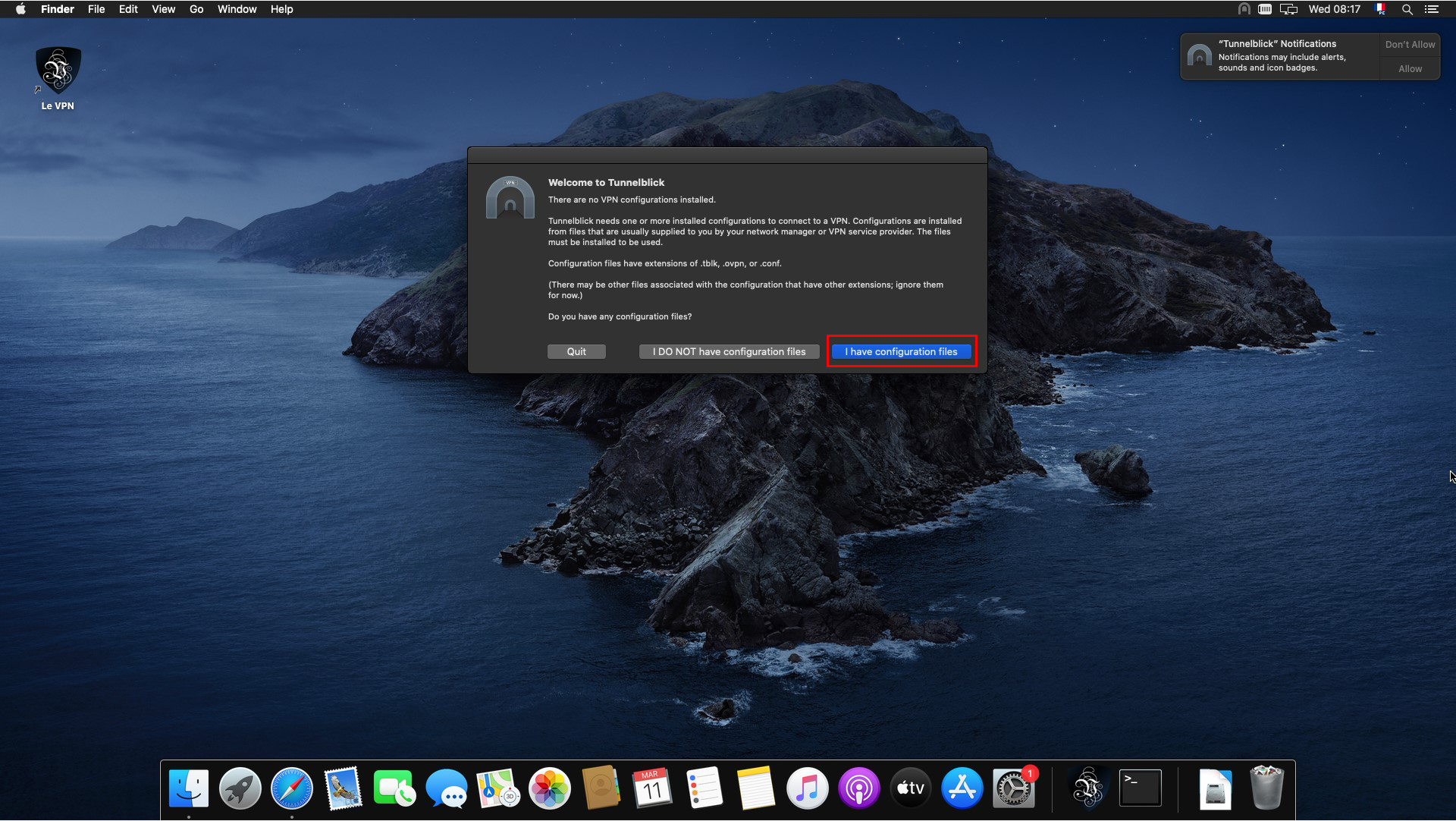Viewport: 1456px width, 821px height.
Task: Open Terminal from the dock
Action: [x=1139, y=789]
